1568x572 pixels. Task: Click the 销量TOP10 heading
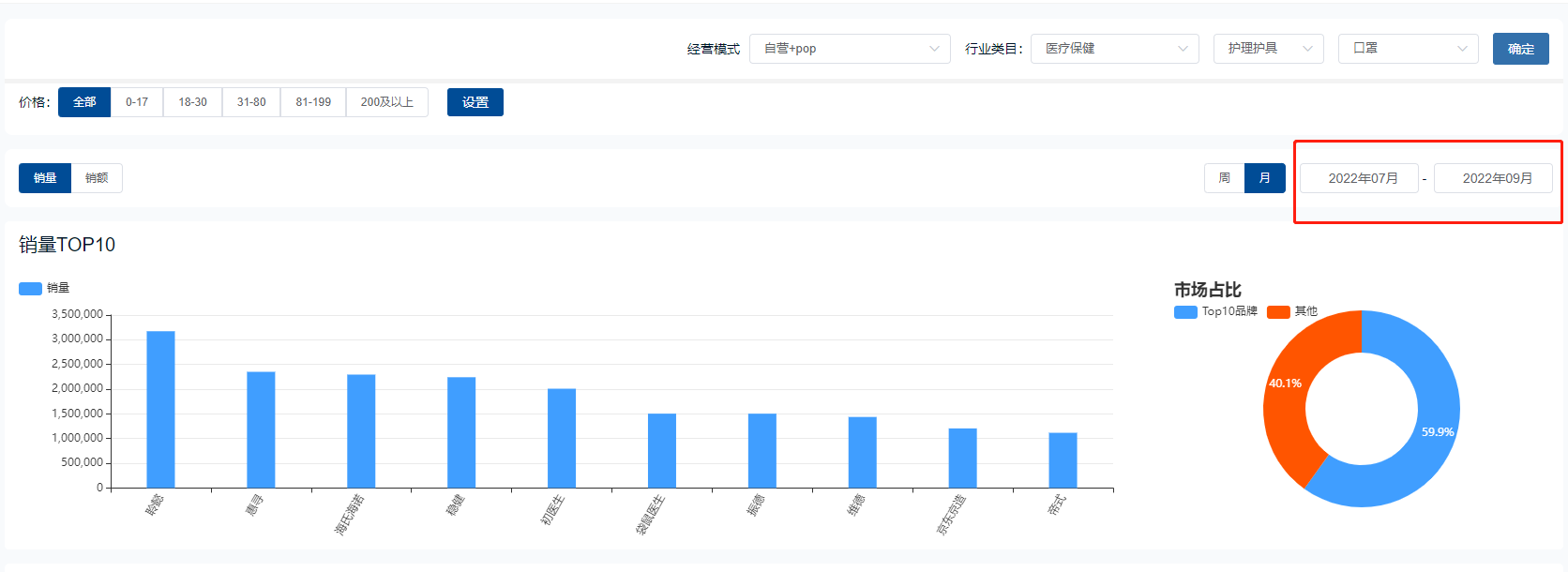tap(67, 245)
